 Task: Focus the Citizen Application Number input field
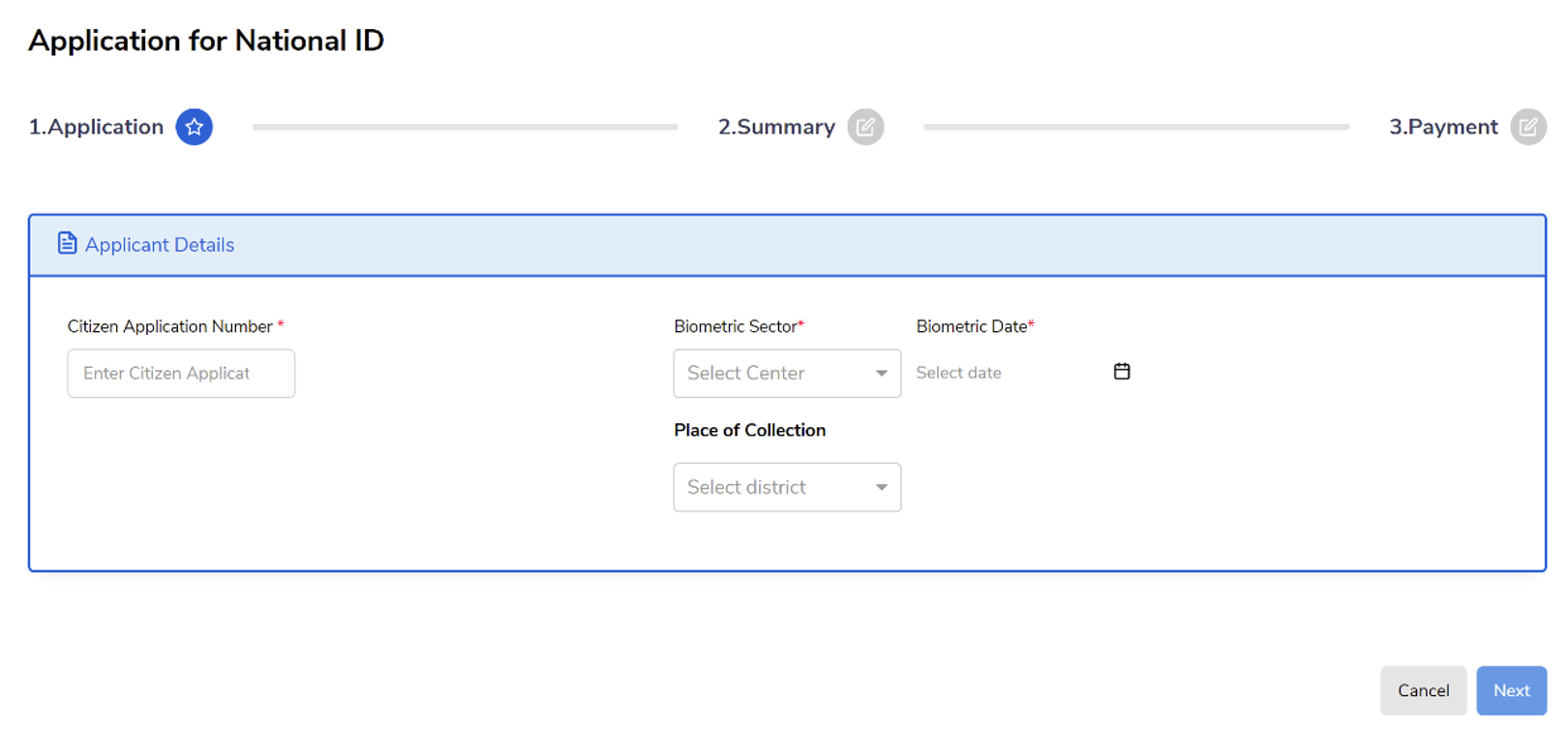tap(181, 374)
